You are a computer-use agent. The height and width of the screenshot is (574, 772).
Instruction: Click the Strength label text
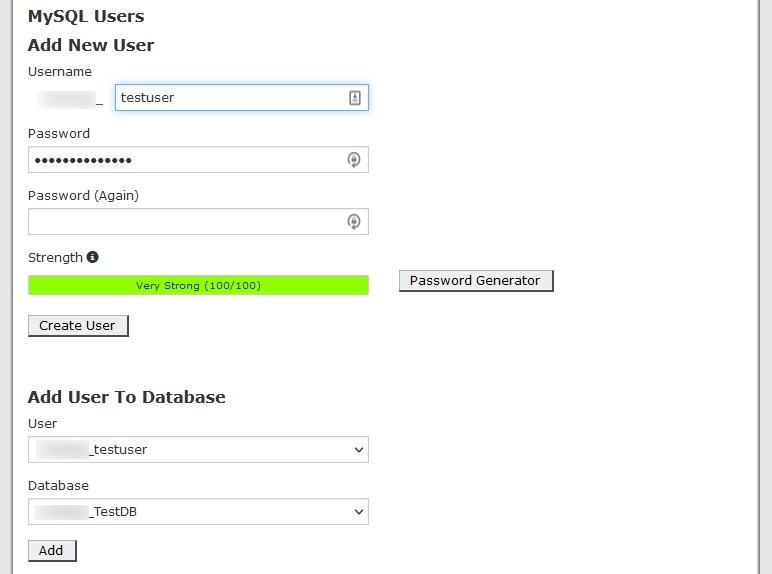click(x=55, y=257)
